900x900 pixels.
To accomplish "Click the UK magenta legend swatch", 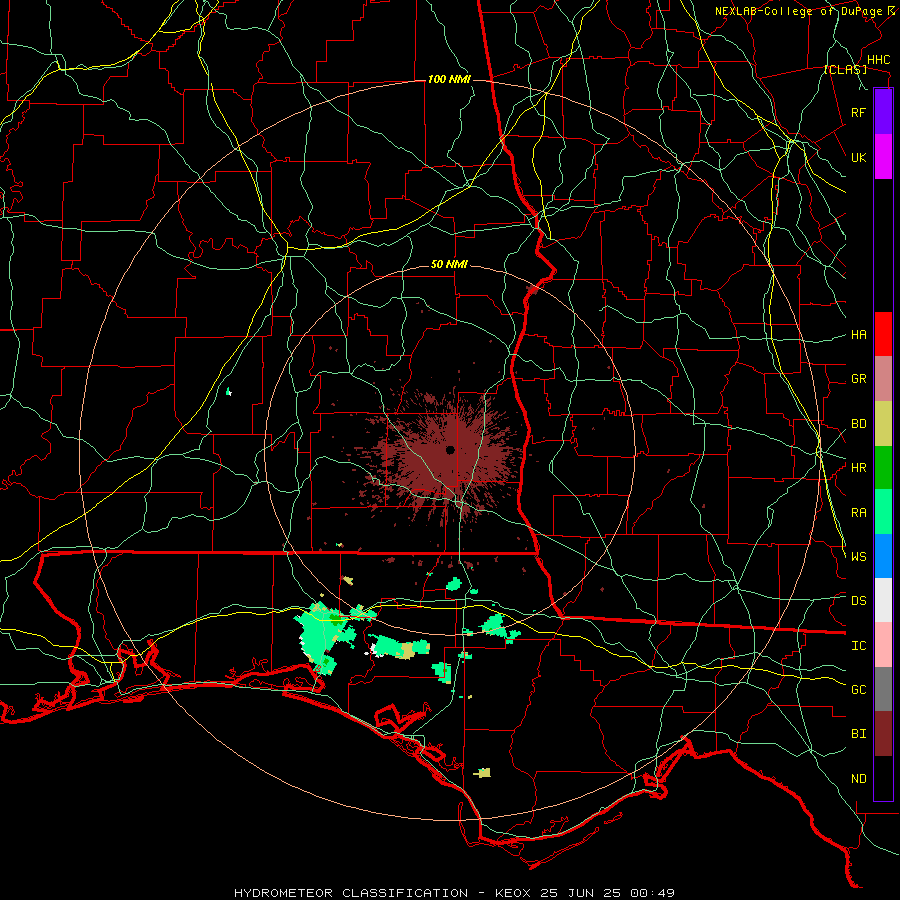I will [x=883, y=157].
